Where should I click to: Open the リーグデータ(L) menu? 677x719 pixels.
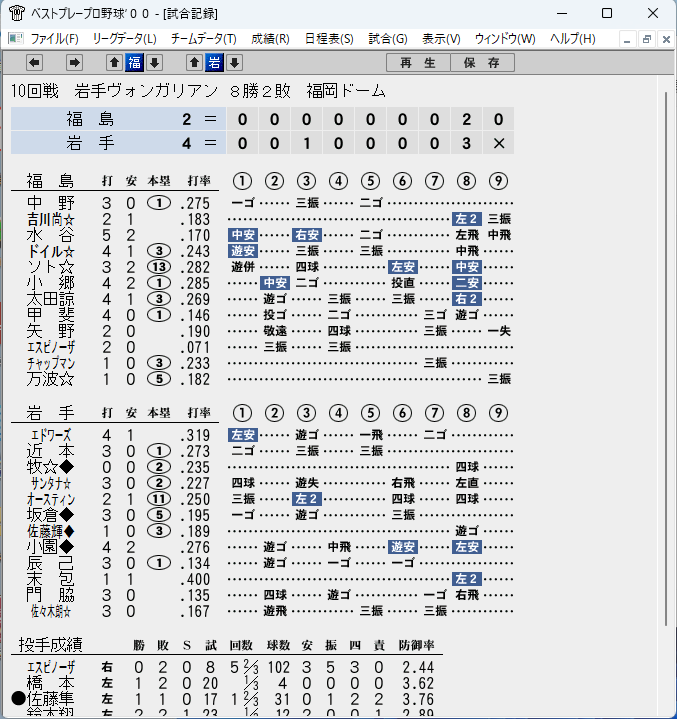pyautogui.click(x=124, y=39)
